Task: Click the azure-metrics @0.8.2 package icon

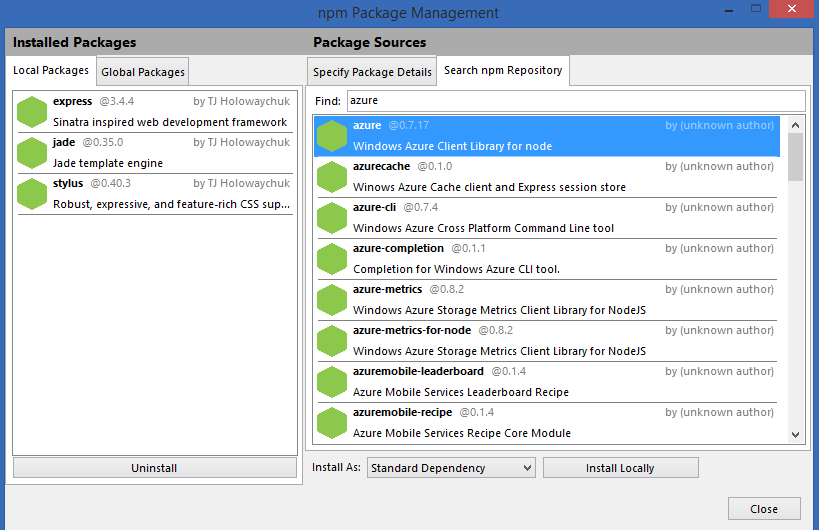Action: (332, 300)
